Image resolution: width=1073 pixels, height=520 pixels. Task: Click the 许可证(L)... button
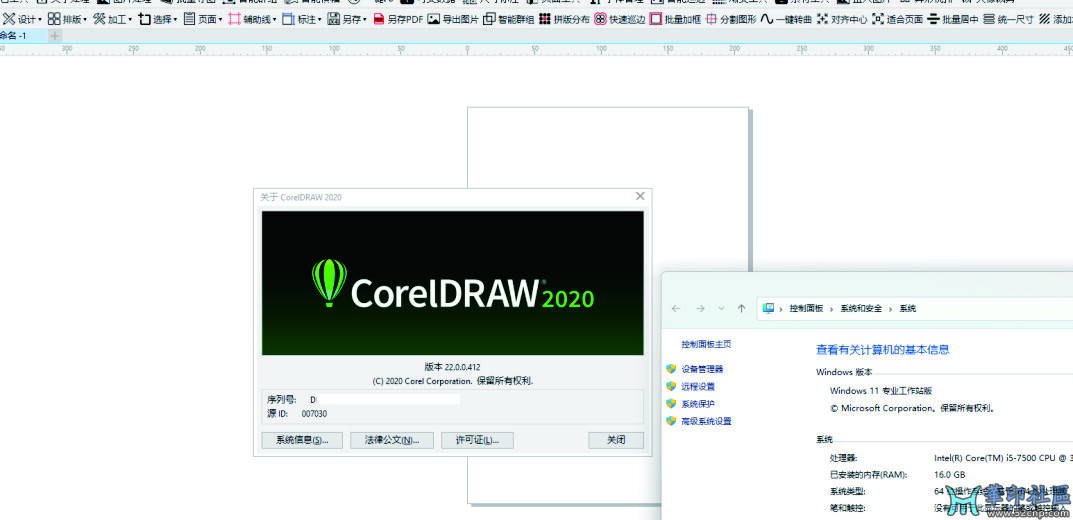coord(478,440)
